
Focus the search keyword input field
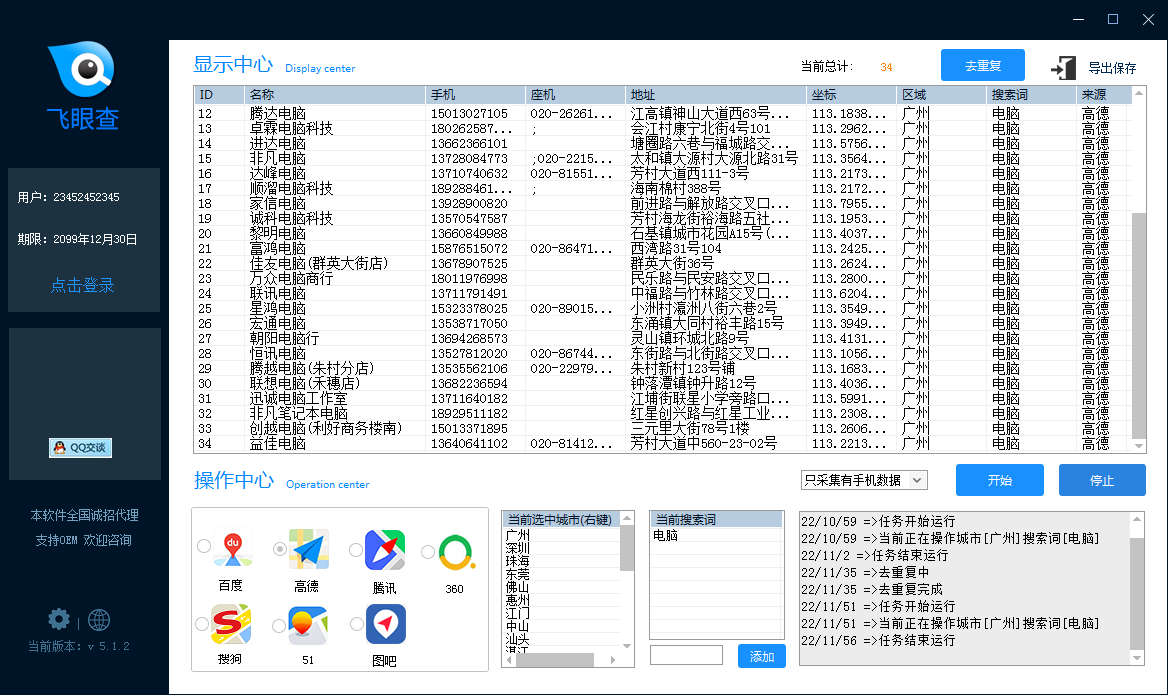tap(686, 656)
